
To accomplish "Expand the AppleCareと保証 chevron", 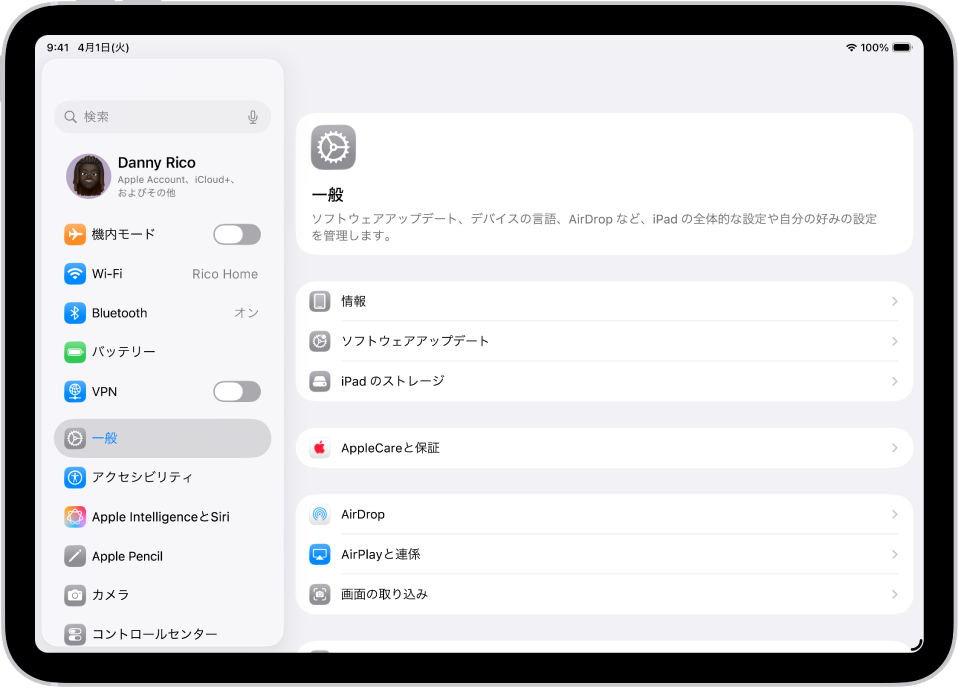I will point(895,447).
